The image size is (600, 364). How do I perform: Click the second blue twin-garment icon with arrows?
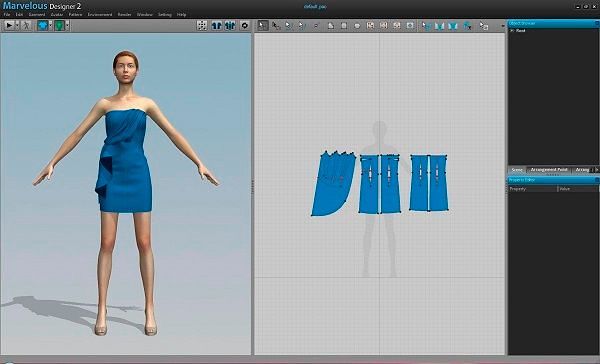(230, 26)
